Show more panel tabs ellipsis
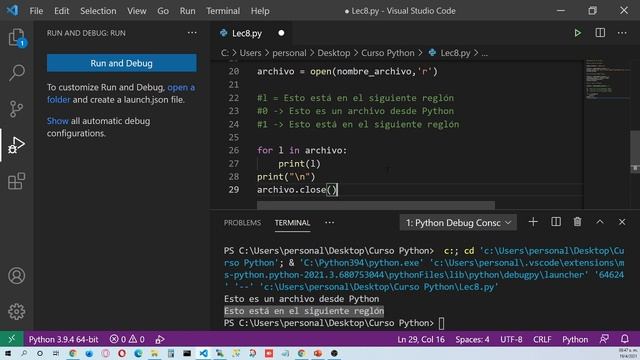This screenshot has height=360, width=640. point(329,222)
